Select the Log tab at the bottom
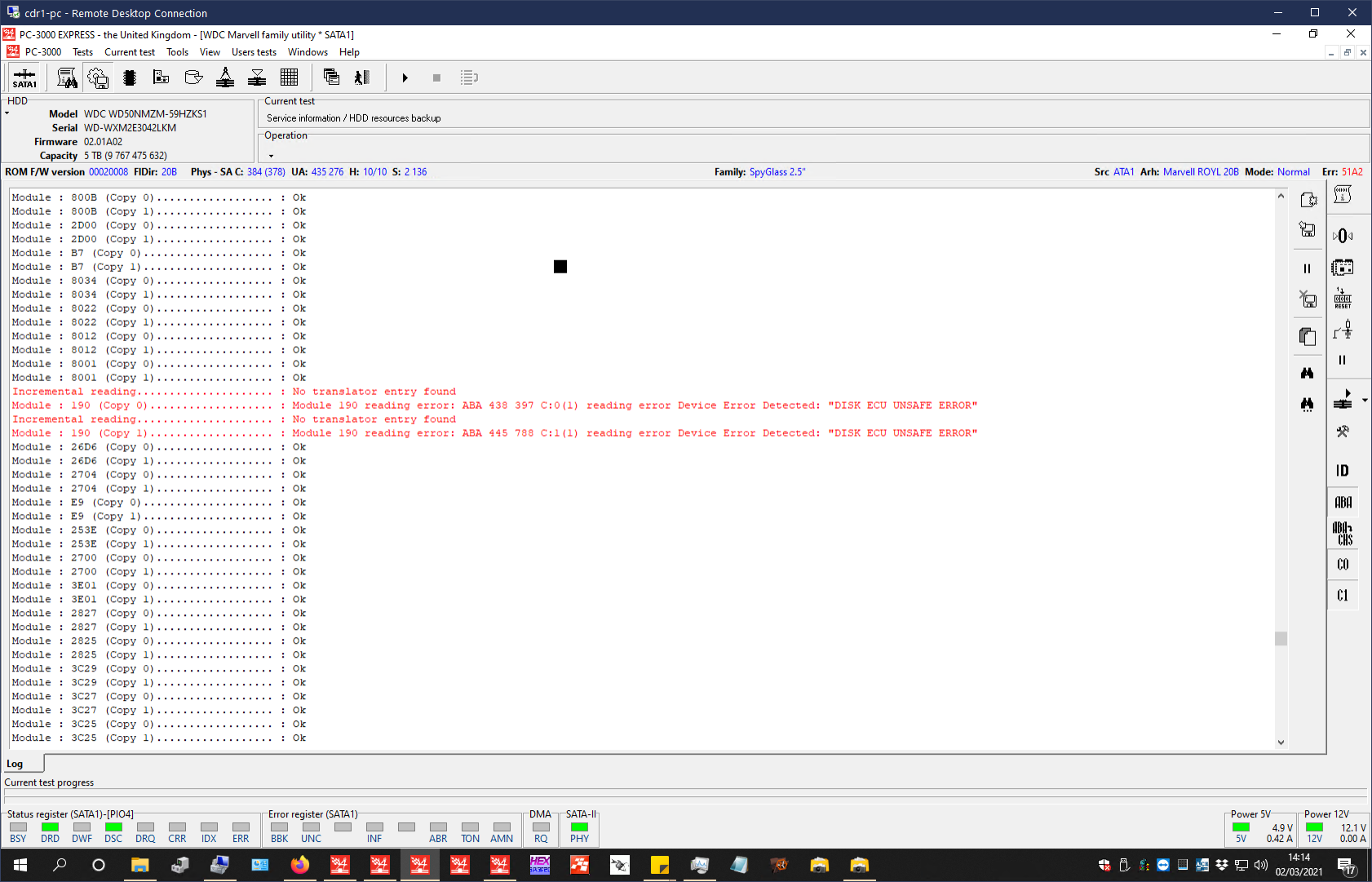 22,764
